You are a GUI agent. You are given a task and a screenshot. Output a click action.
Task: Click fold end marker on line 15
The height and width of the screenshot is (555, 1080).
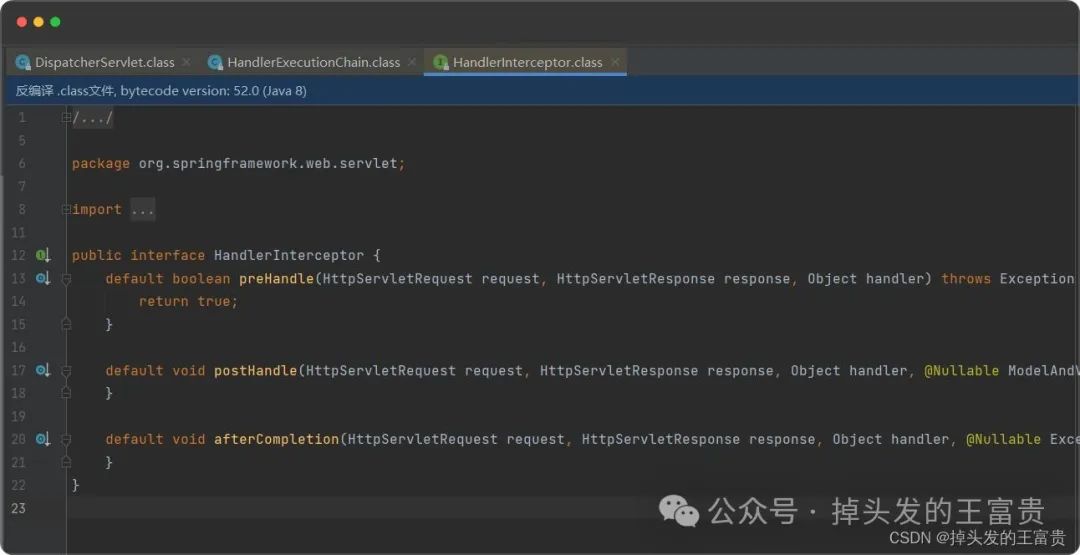pos(66,324)
